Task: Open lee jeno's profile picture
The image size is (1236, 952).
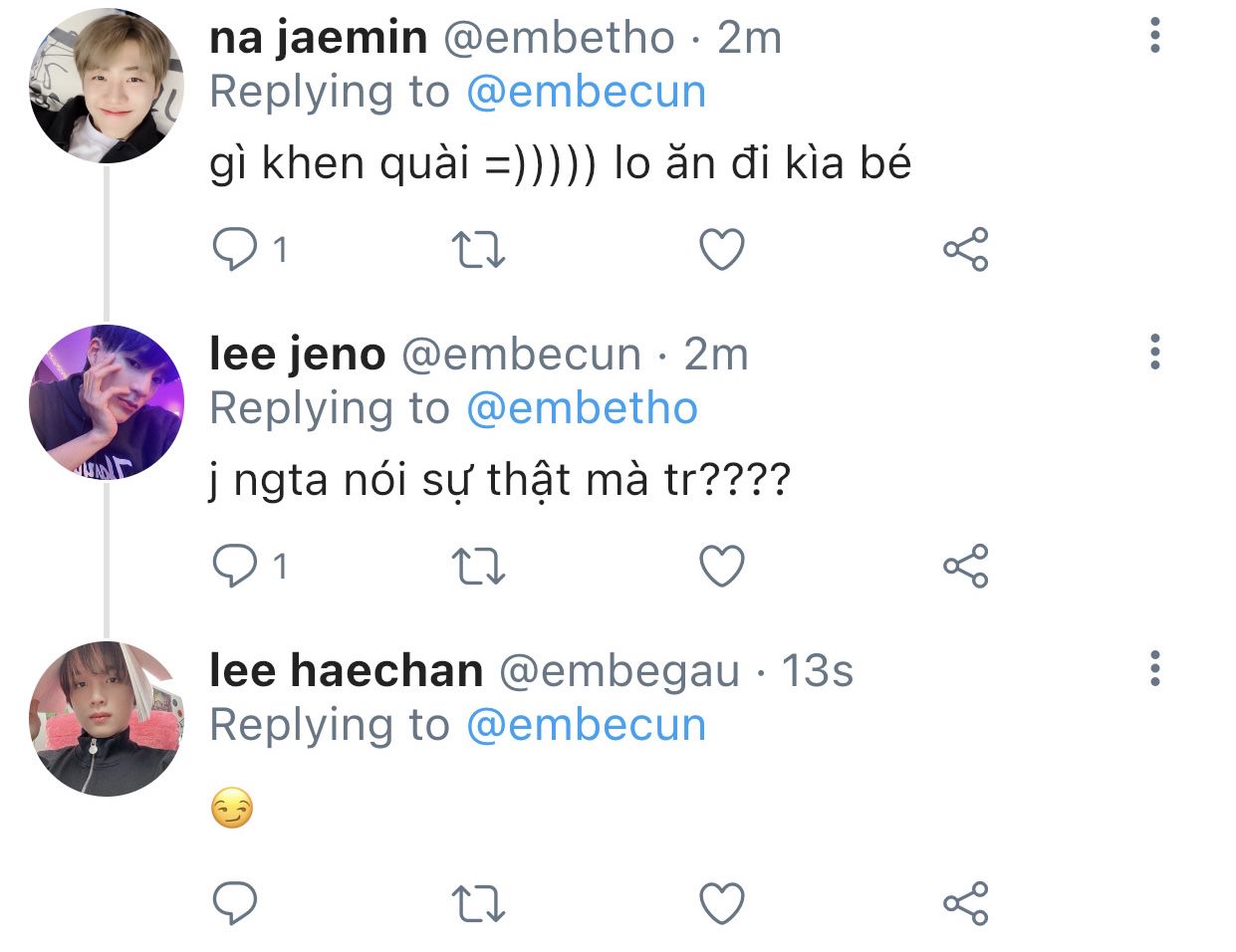Action: click(x=107, y=402)
